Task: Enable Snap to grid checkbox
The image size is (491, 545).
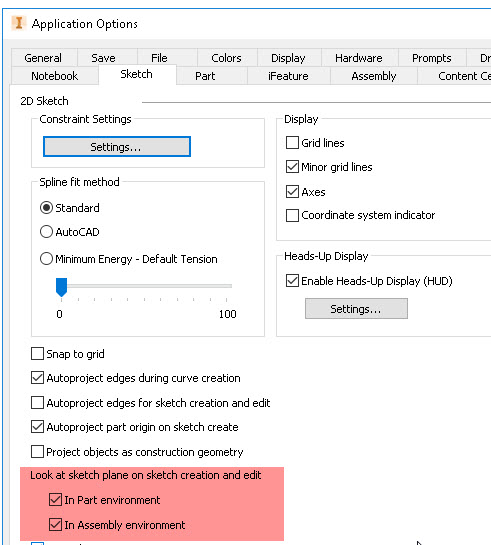Action: pyautogui.click(x=37, y=353)
